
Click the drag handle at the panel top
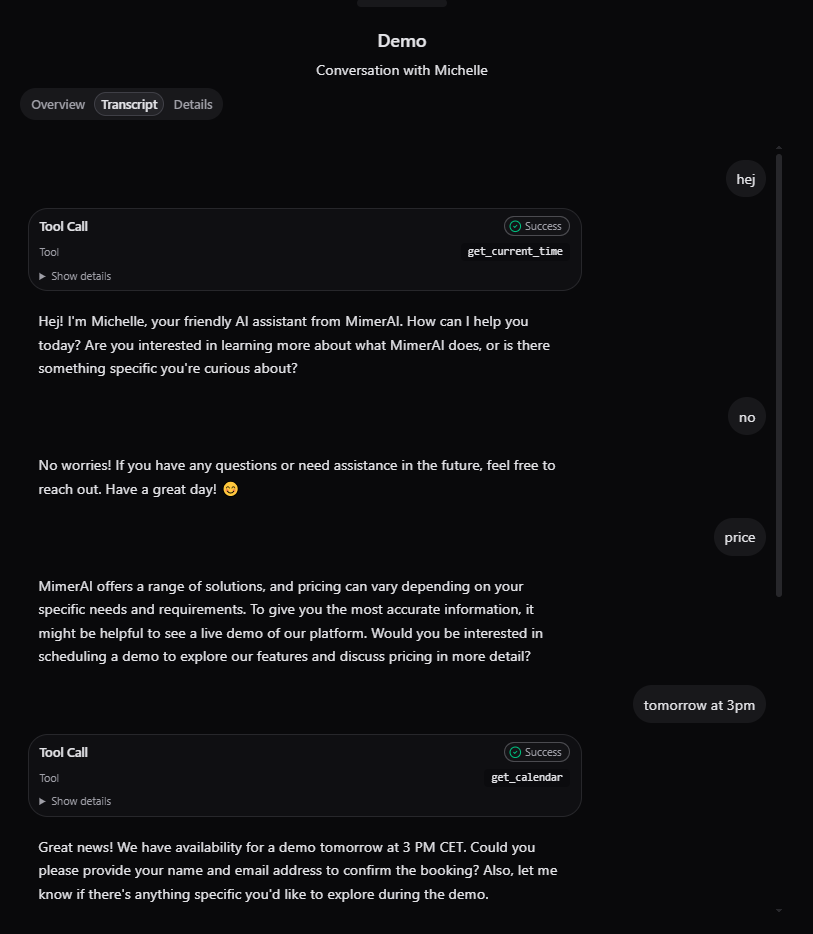pos(401,3)
